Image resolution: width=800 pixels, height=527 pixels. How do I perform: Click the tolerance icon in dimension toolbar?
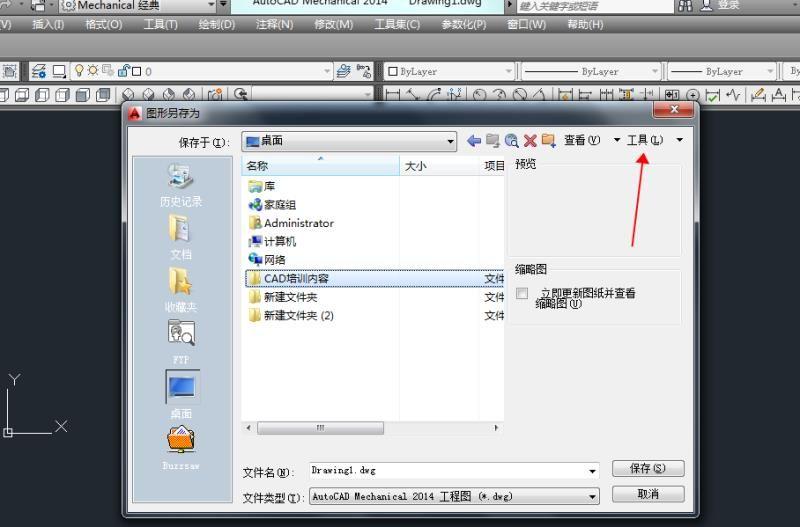tap(672, 95)
